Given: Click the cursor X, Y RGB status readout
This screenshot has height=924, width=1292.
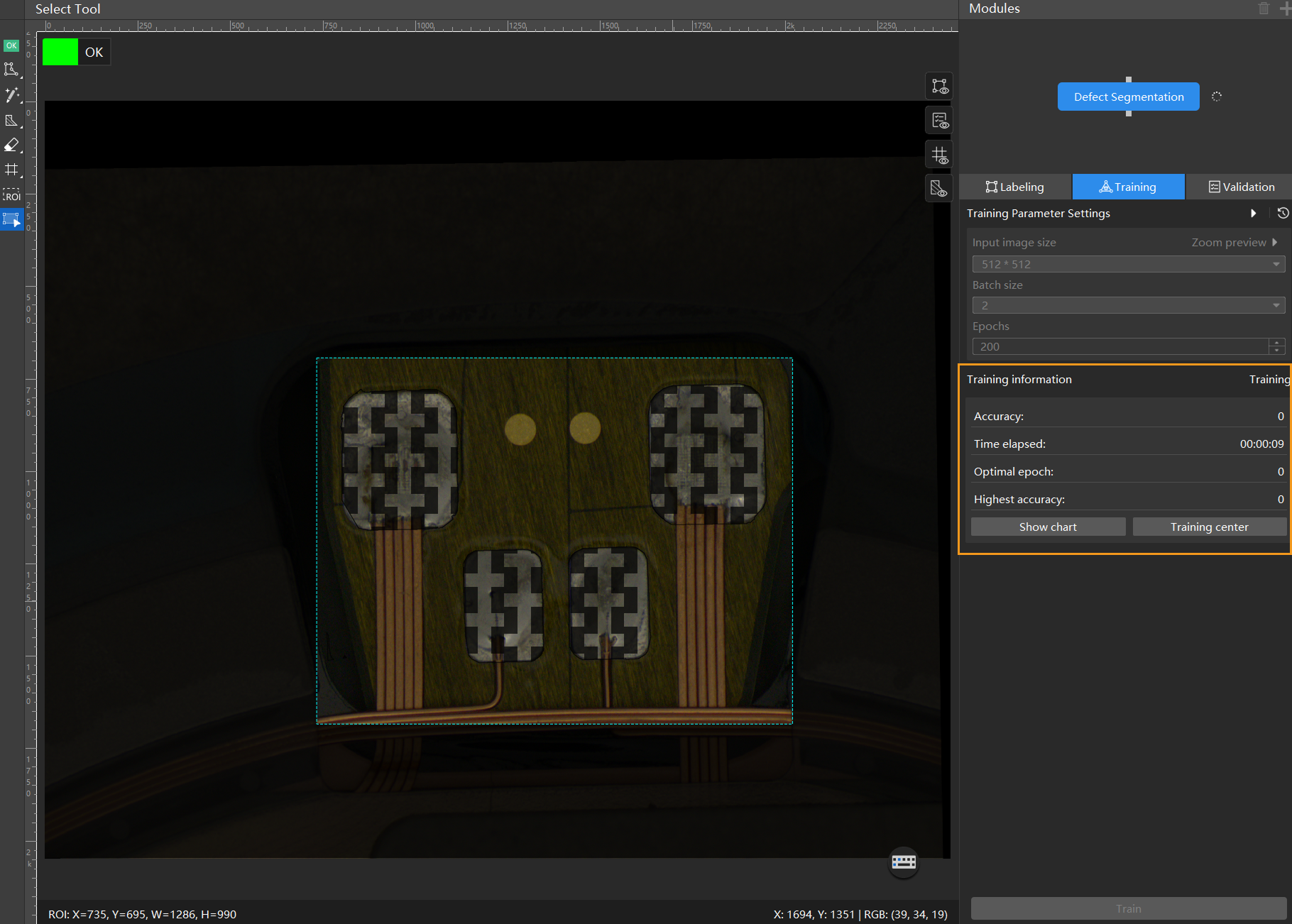Looking at the screenshot, I should 860,915.
